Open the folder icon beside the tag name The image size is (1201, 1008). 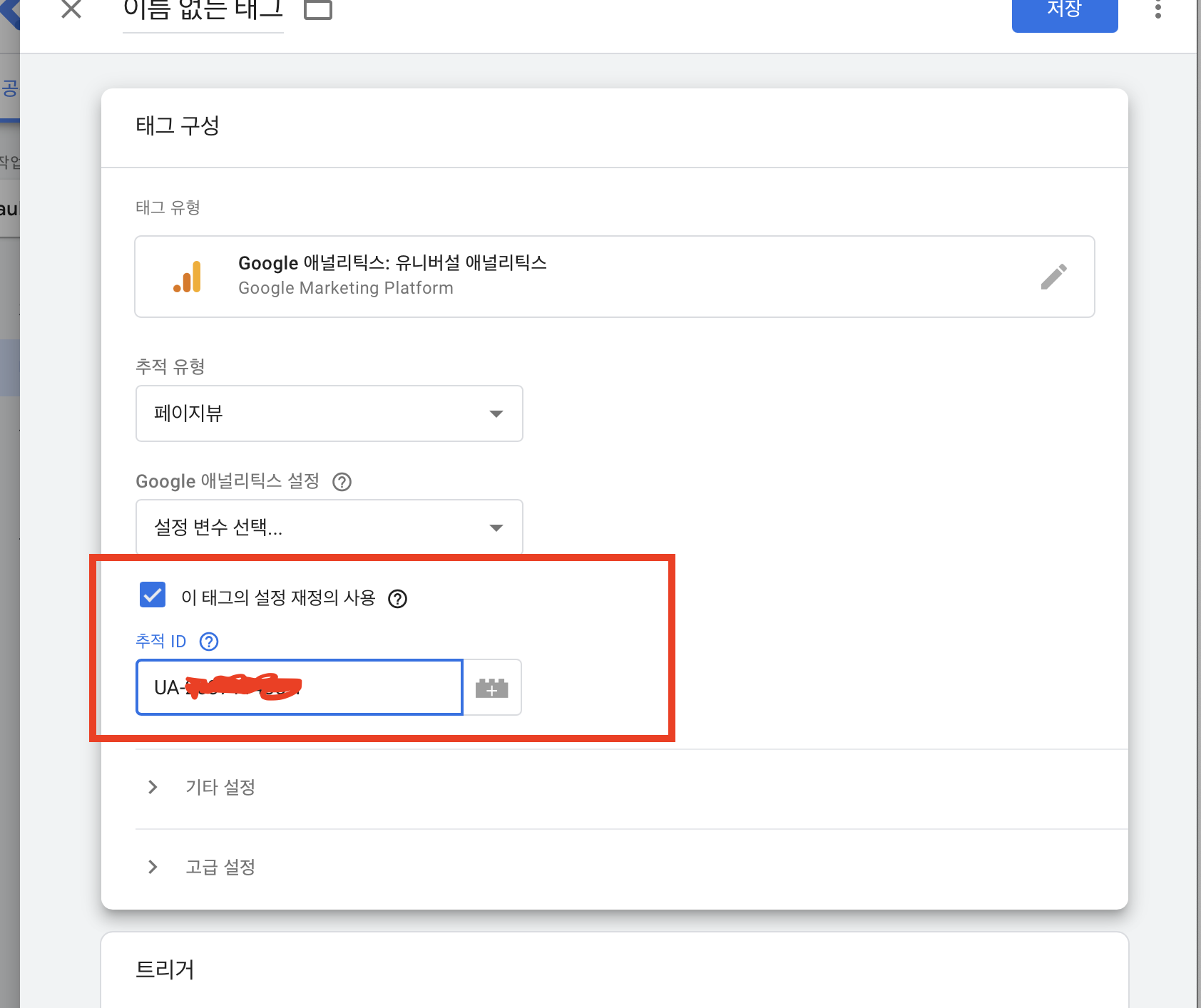click(318, 10)
